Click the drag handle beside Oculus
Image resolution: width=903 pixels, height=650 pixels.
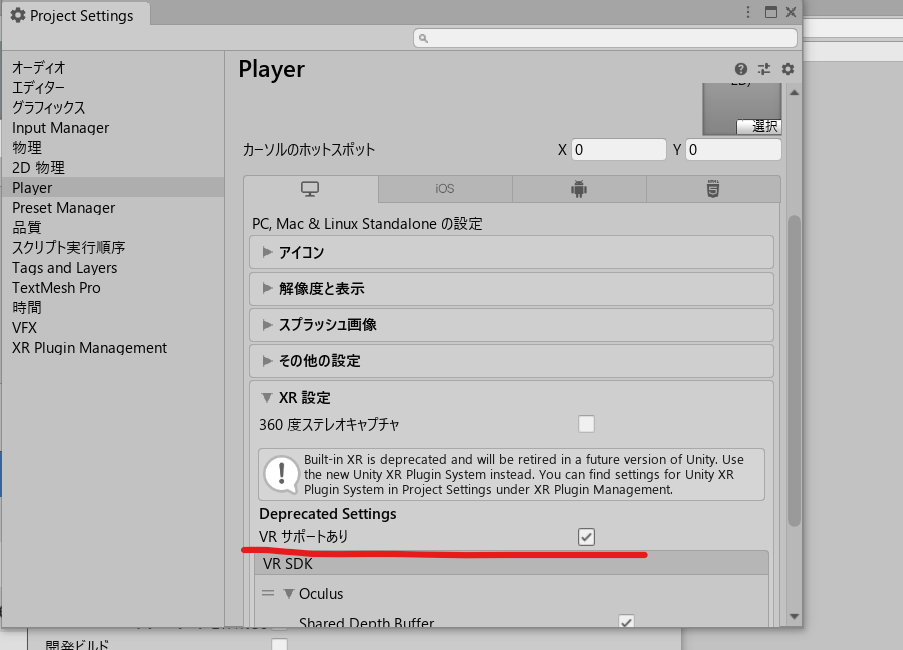268,594
